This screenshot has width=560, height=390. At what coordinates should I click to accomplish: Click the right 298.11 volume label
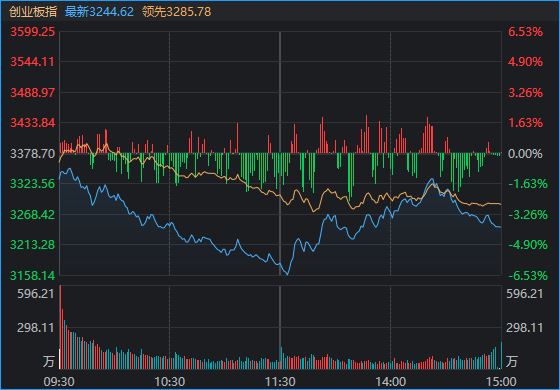click(525, 328)
